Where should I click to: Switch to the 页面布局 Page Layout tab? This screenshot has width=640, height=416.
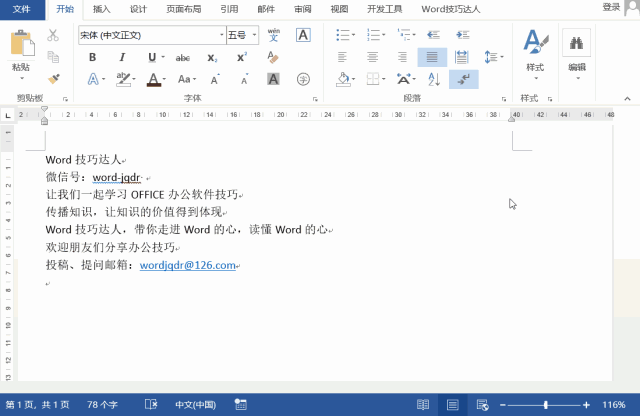[x=184, y=9]
